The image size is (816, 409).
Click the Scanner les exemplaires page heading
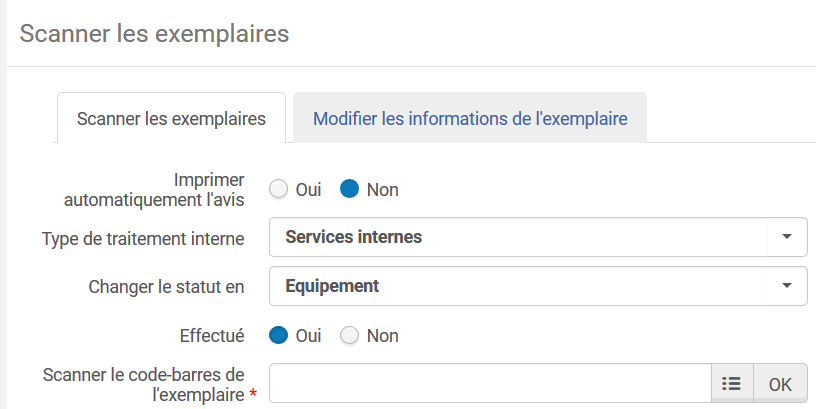point(154,34)
